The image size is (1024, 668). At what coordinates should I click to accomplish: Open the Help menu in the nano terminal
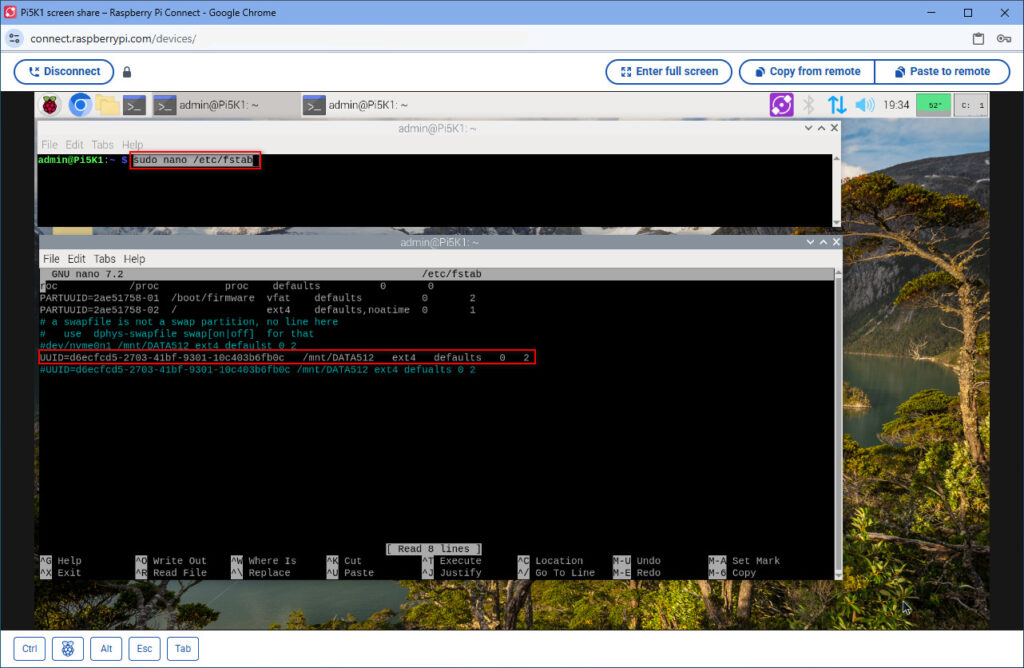tap(134, 259)
